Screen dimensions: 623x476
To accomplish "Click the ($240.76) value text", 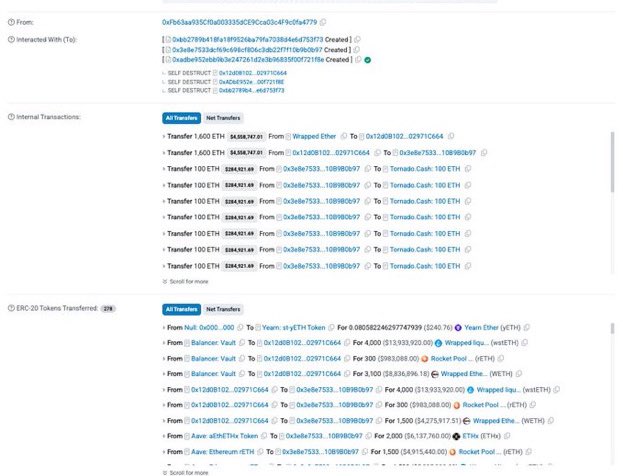I will tap(438, 328).
